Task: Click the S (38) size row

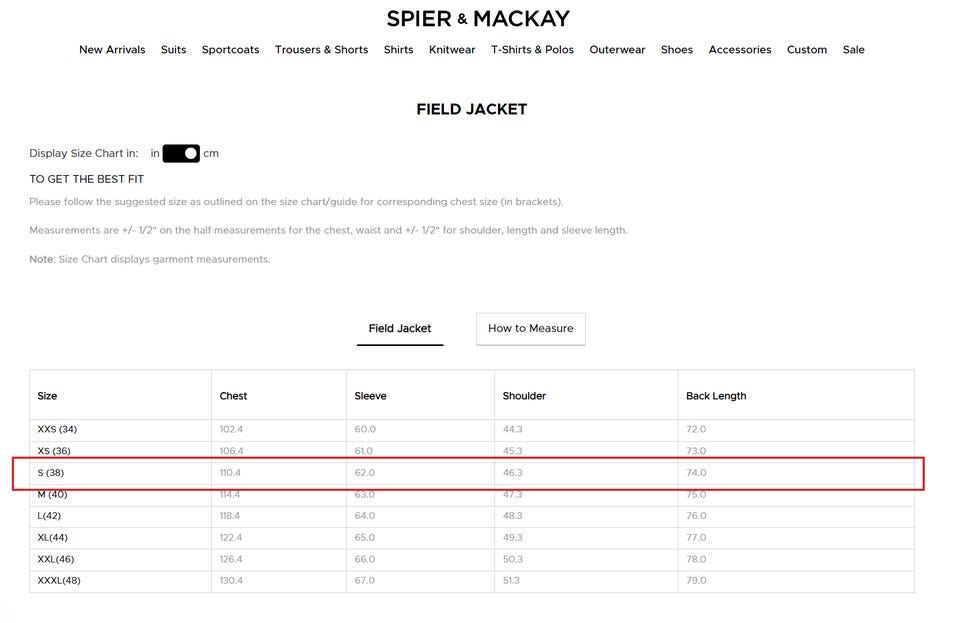Action: click(472, 473)
